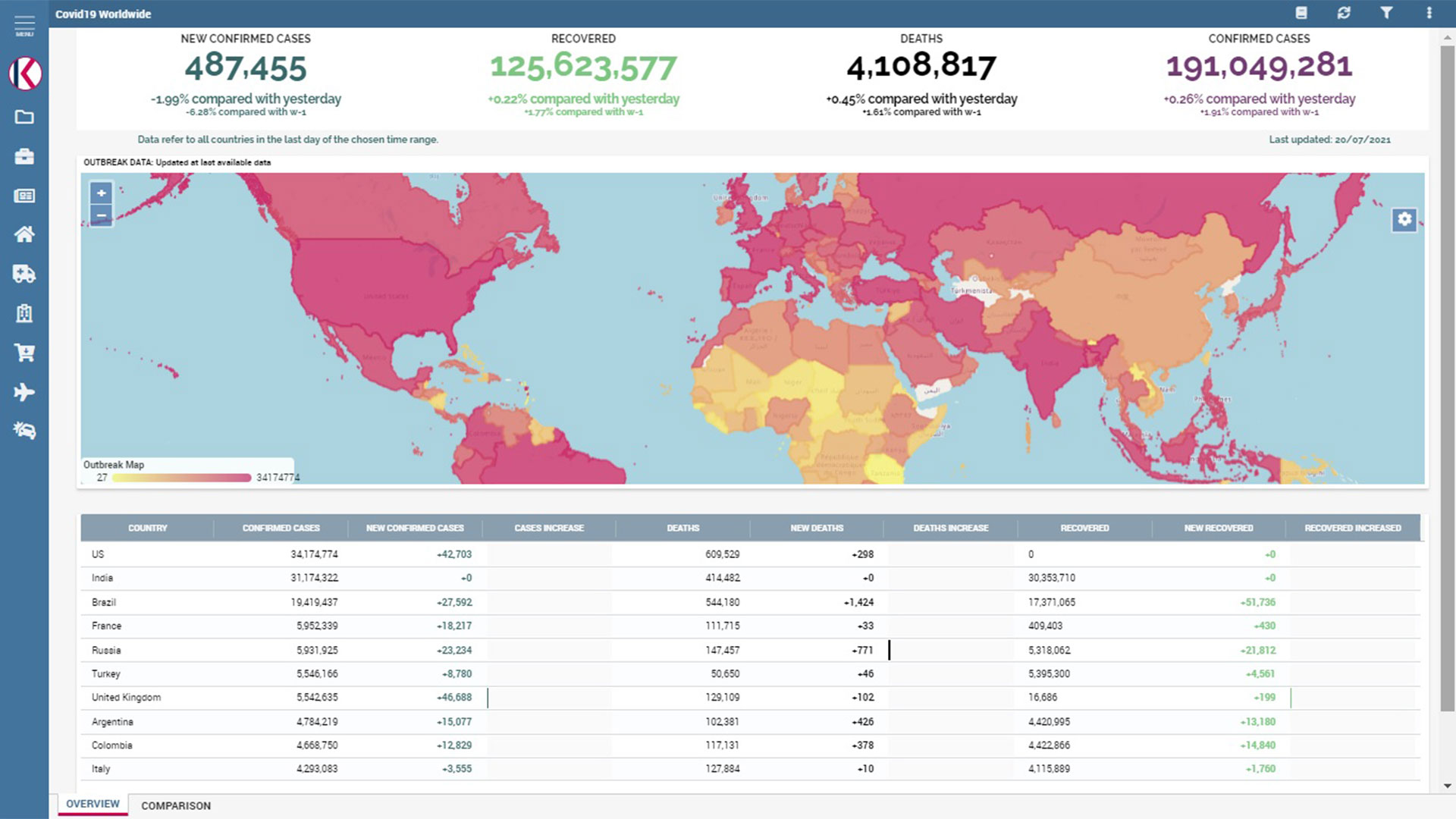Screen dimensions: 1456x819
Task: Sort by Cases Increase column header
Action: click(x=549, y=528)
